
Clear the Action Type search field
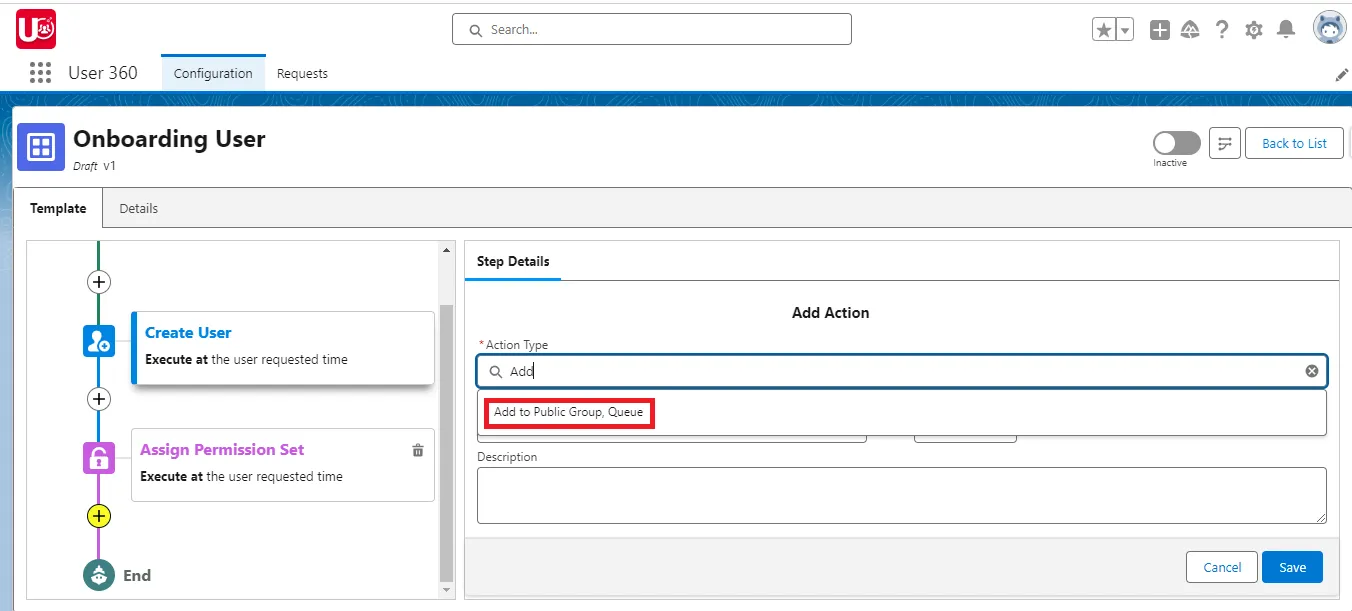click(x=1311, y=371)
